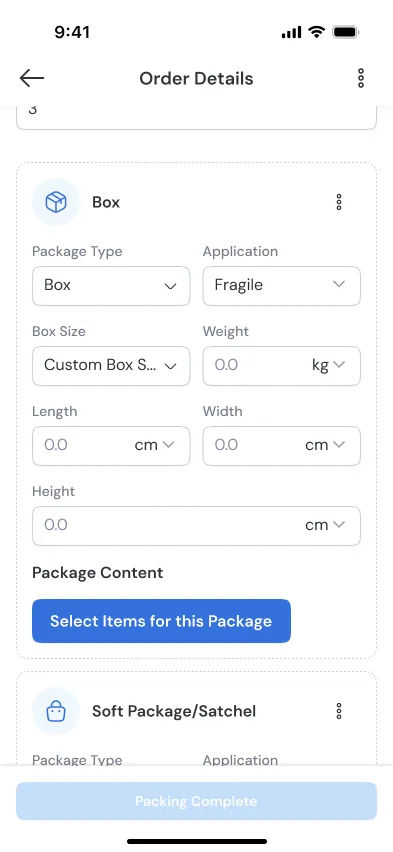Open the Order Details kebab menu
The width and height of the screenshot is (393, 852).
coord(361,78)
